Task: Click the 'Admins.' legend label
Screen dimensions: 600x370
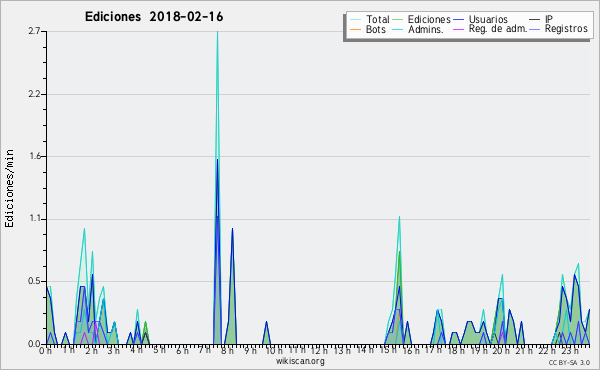Action: [x=426, y=29]
